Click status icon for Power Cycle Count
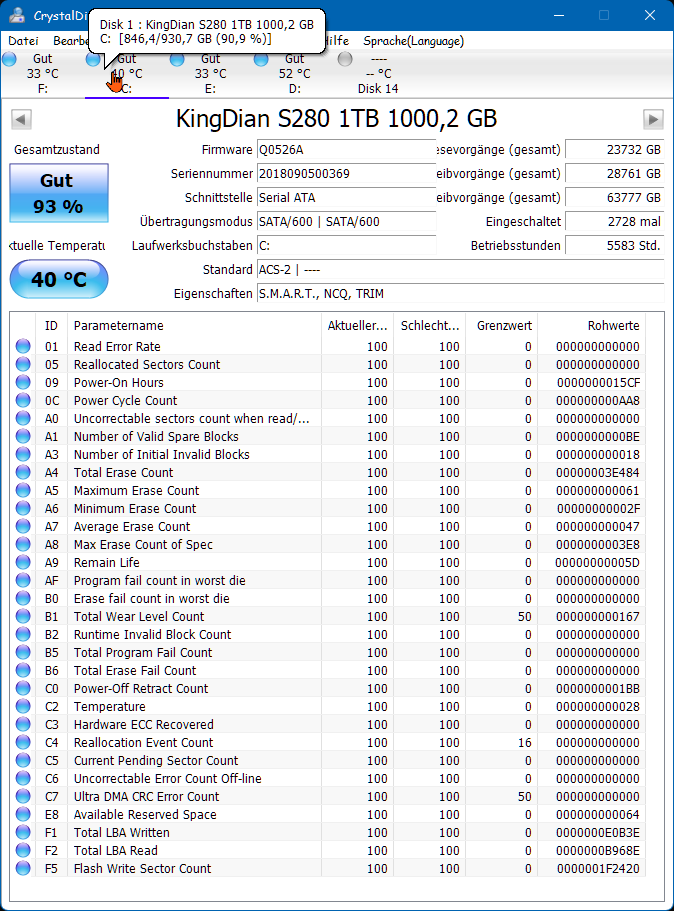The width and height of the screenshot is (674, 911). 23,401
